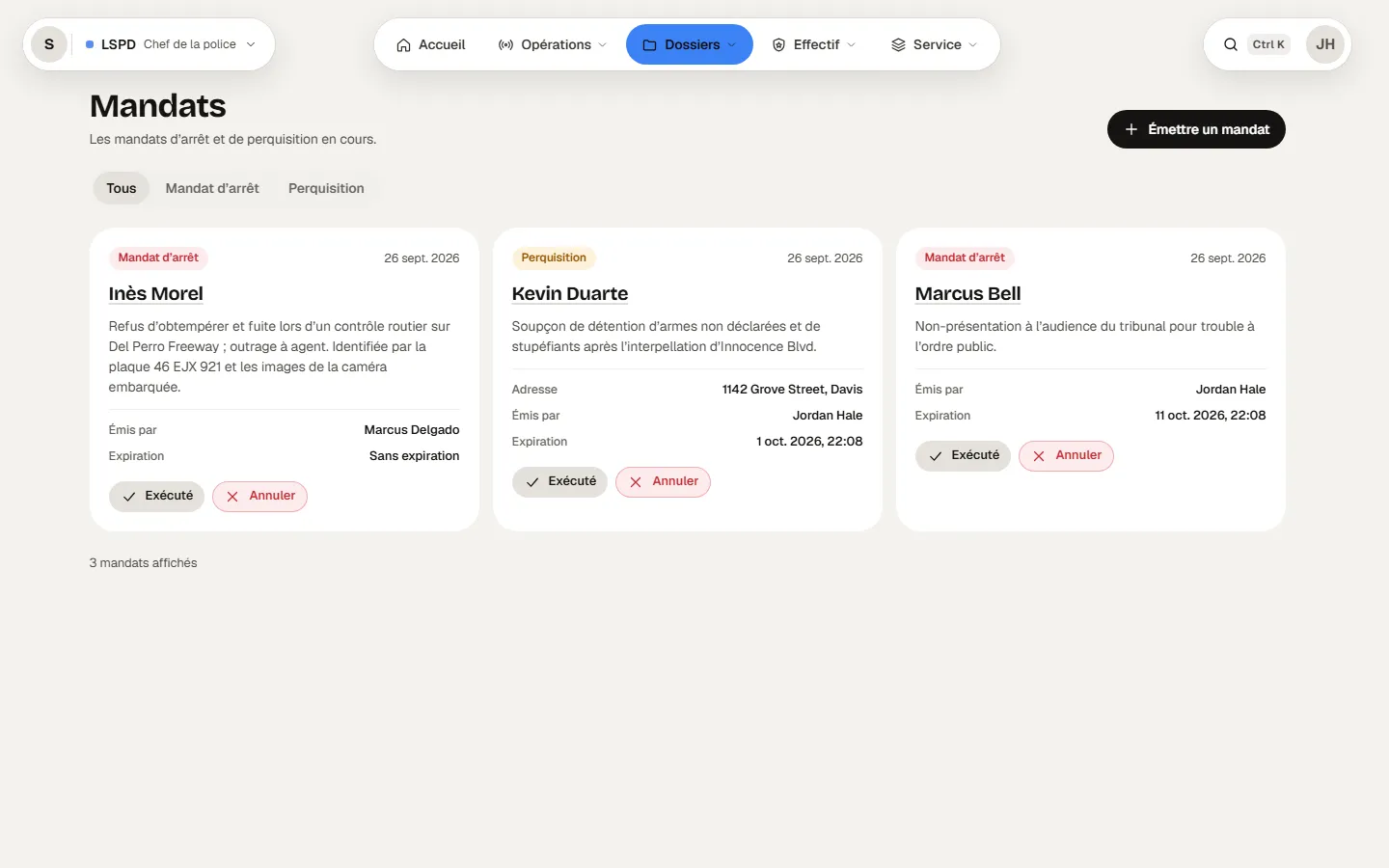This screenshot has width=1389, height=868.
Task: Click 26 sept. 2026 date on Inès Morel card
Action: coord(422,258)
